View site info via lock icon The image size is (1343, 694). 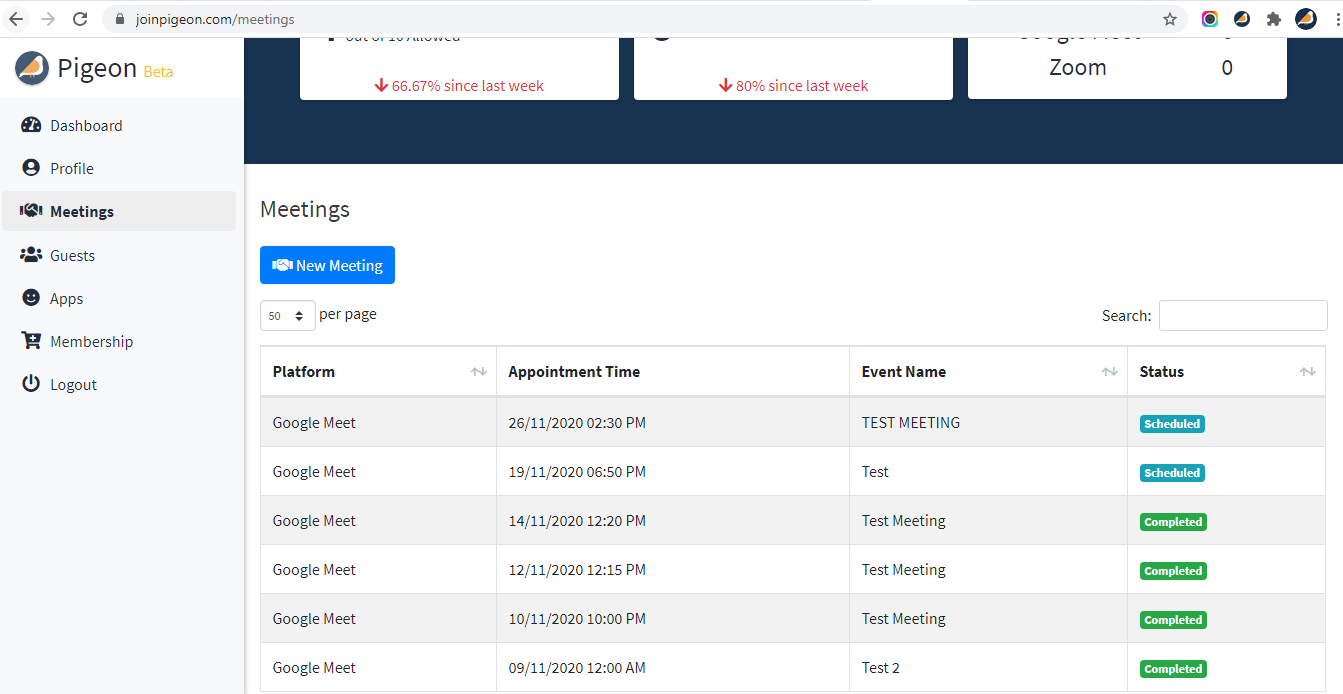tap(120, 19)
